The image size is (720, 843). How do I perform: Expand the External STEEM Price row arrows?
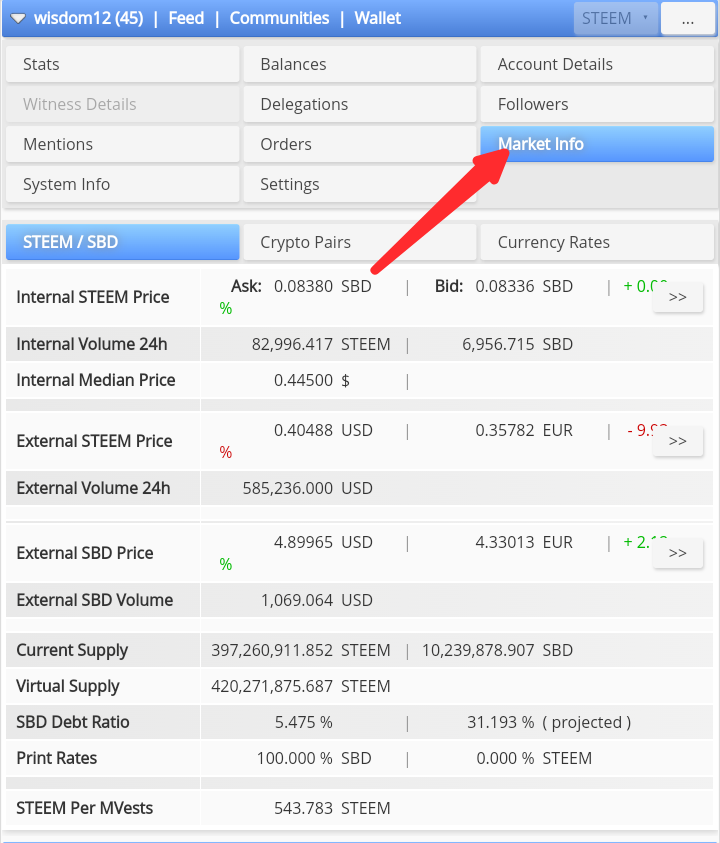pyautogui.click(x=678, y=441)
